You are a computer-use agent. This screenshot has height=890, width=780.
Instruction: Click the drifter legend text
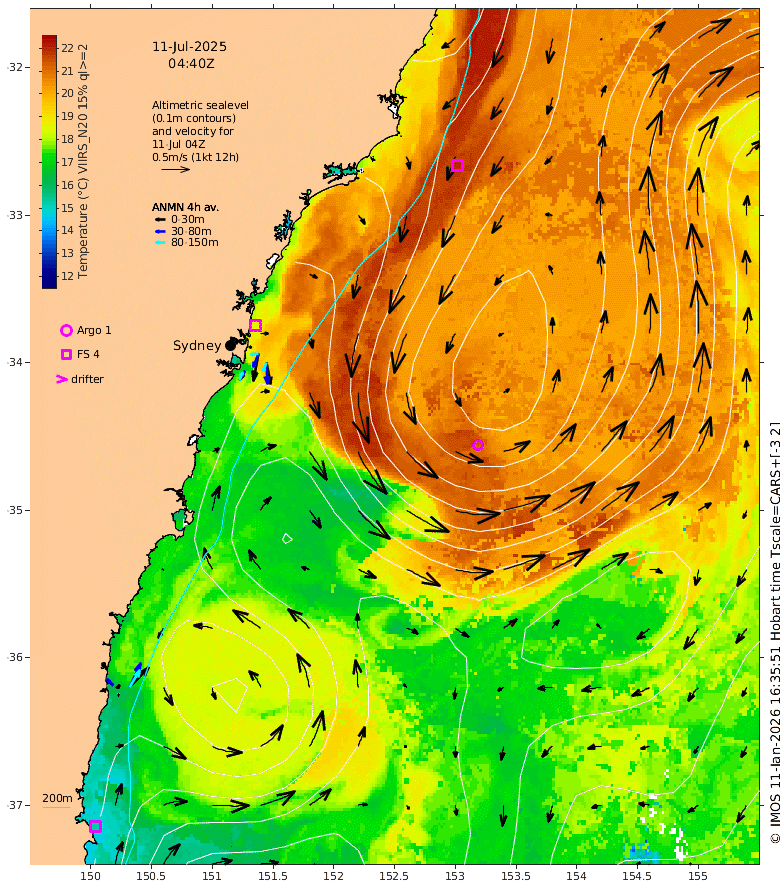[x=87, y=379]
